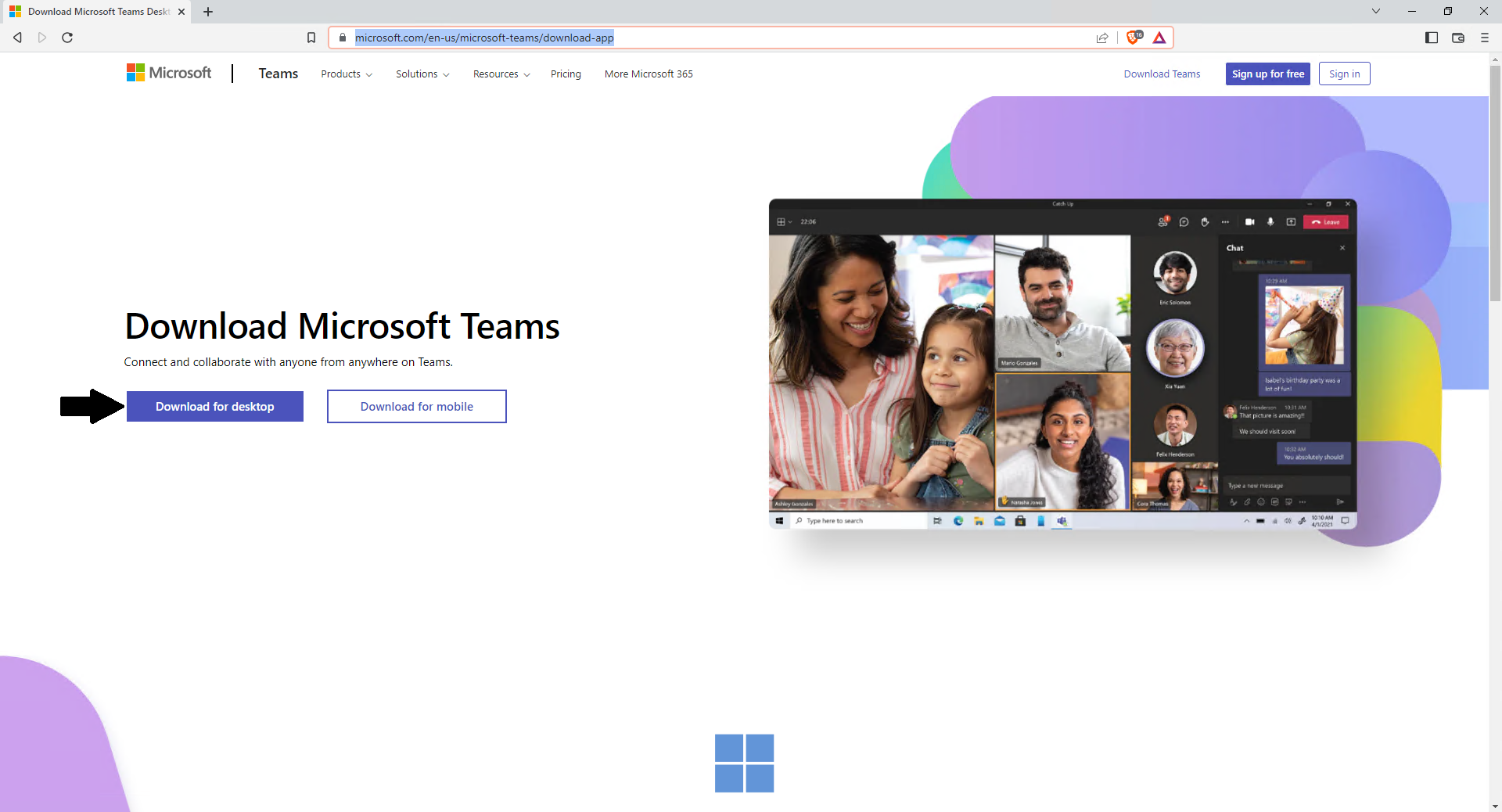Click Download for desktop button

215,407
